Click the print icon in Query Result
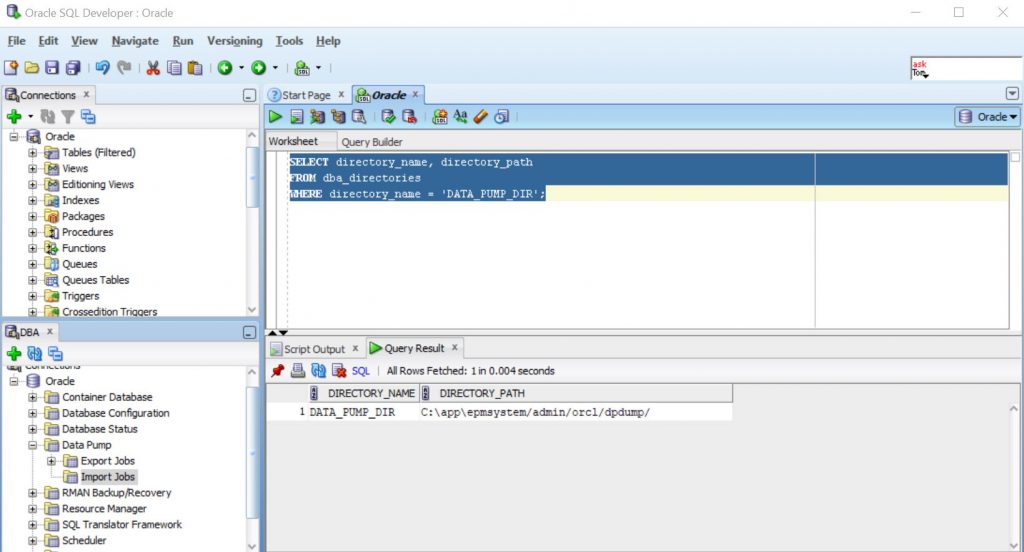 298,370
